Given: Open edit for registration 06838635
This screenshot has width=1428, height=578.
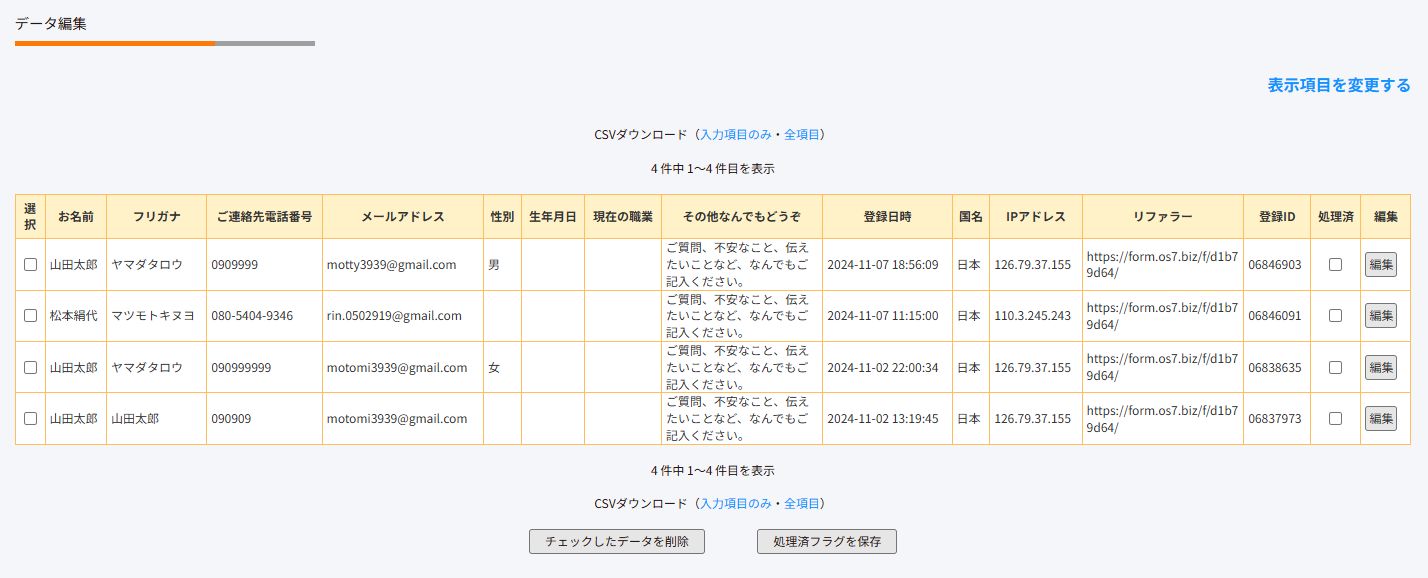Looking at the screenshot, I should click(1381, 367).
